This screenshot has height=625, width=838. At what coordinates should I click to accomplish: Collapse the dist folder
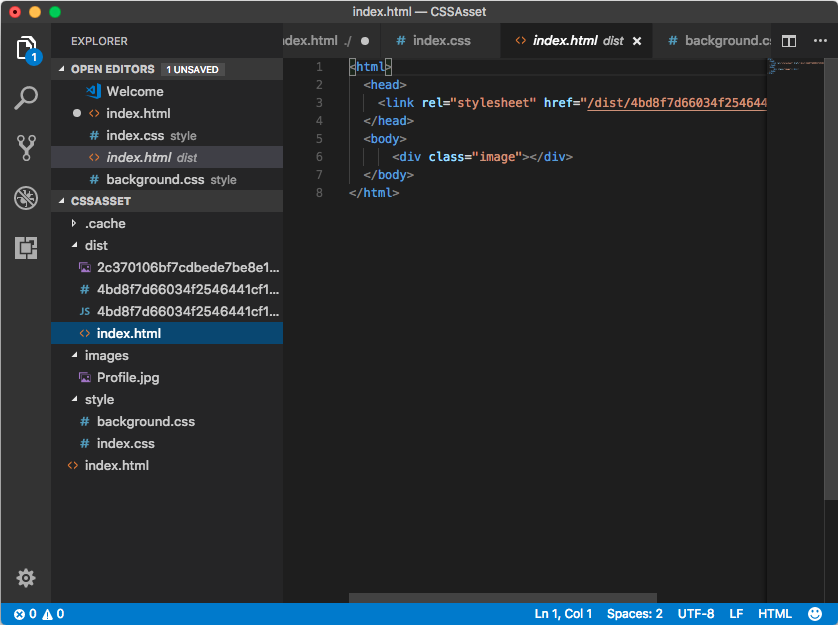click(74, 245)
